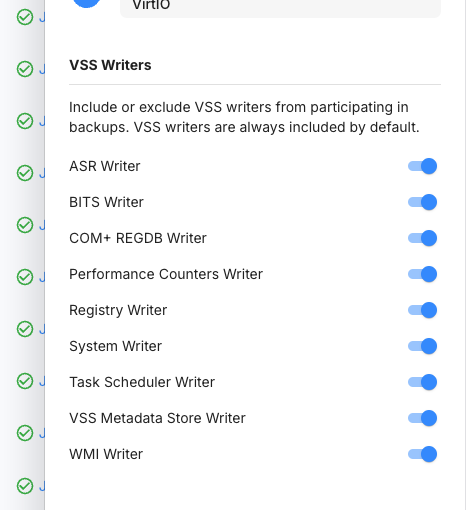This screenshot has width=466, height=510.
Task: Click the last green checkmark at the bottom
Action: tap(25, 486)
